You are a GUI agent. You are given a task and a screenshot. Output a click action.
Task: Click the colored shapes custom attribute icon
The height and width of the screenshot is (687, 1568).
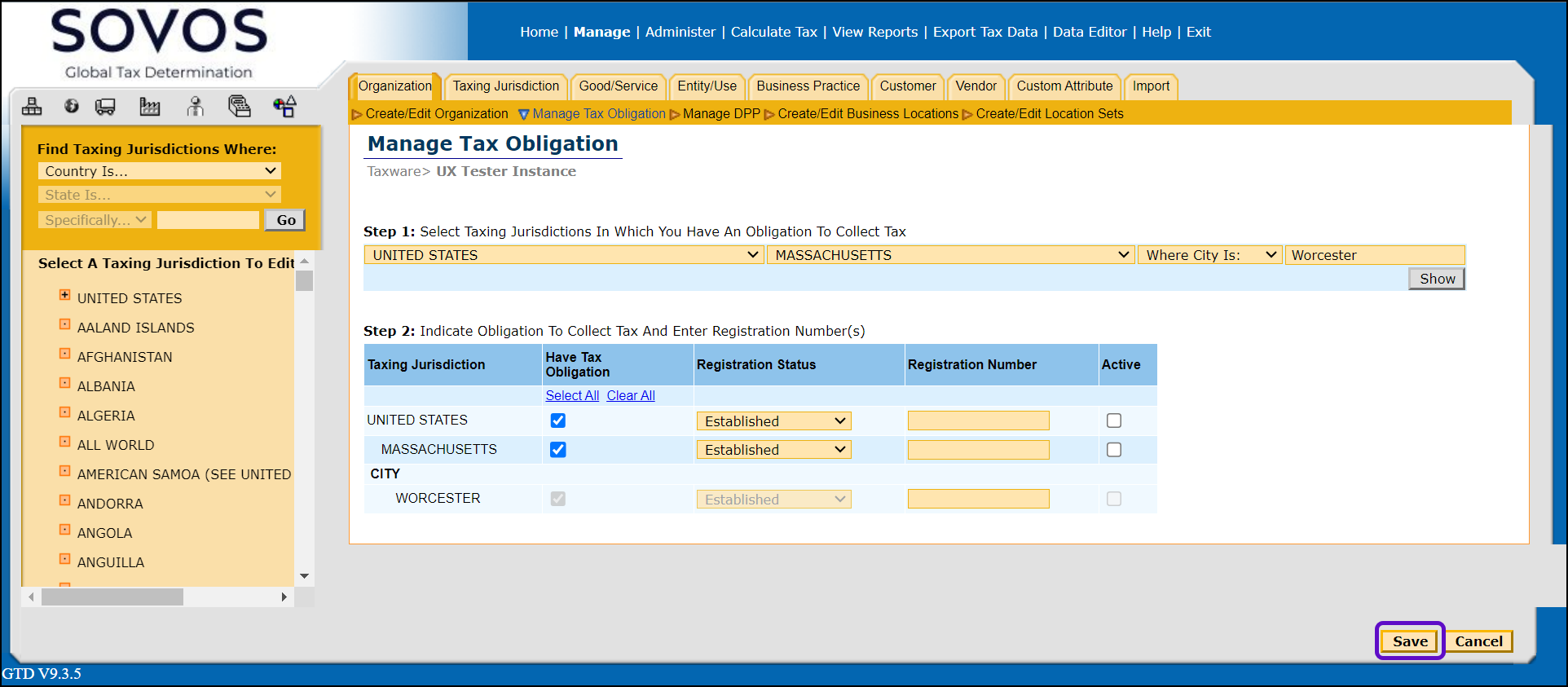(284, 107)
